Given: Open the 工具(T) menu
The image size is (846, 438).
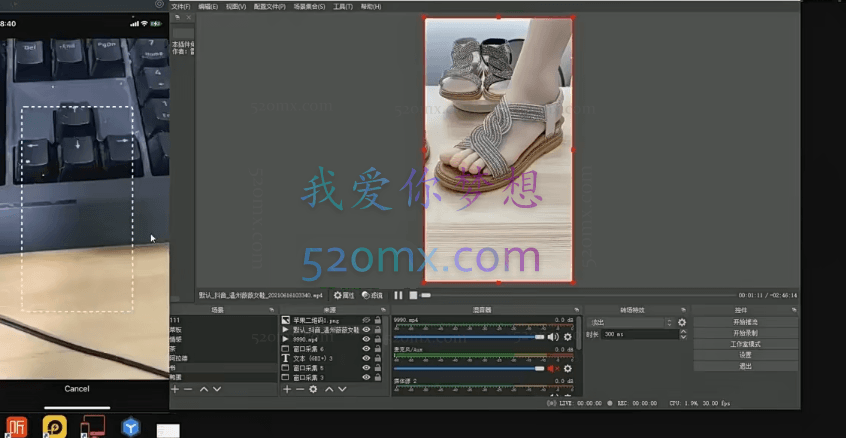Looking at the screenshot, I should tap(343, 6).
